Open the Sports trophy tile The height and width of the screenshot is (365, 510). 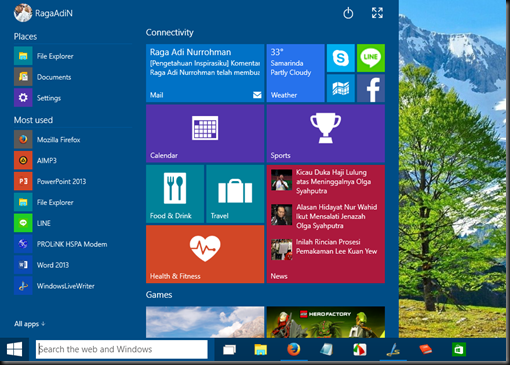pyautogui.click(x=326, y=133)
